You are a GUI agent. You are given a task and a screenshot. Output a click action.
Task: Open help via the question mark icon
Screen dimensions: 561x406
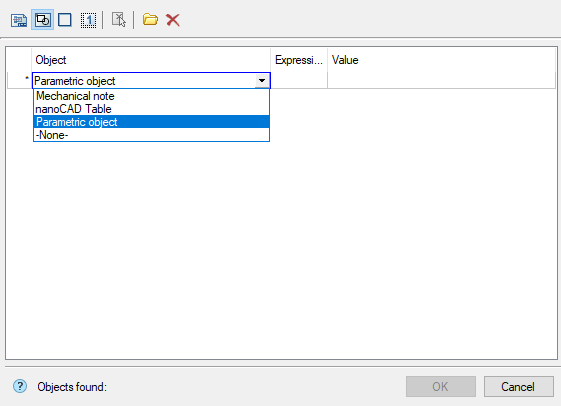tap(20, 386)
